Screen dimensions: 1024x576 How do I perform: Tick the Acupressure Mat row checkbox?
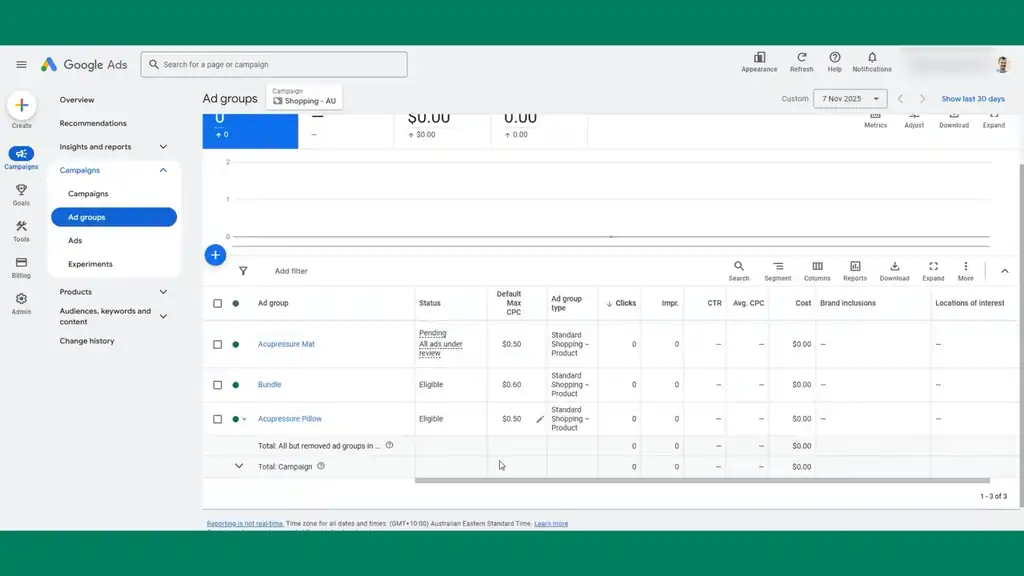coord(217,344)
